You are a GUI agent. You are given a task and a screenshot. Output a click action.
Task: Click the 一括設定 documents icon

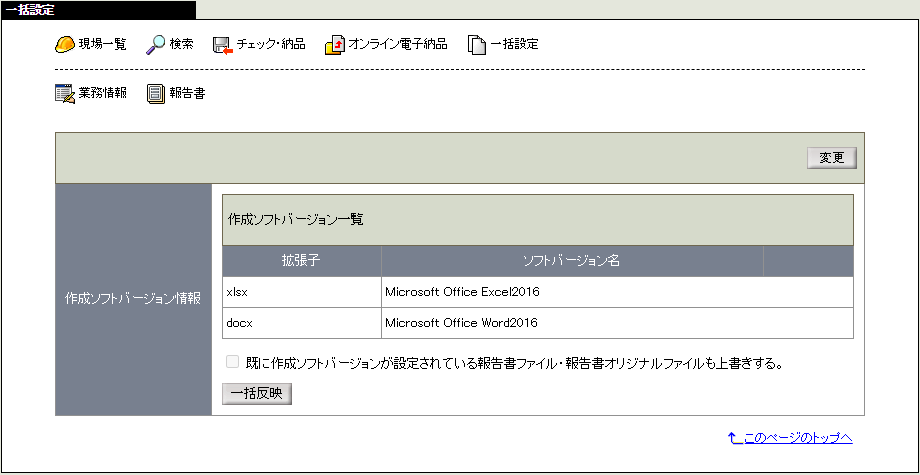(477, 45)
